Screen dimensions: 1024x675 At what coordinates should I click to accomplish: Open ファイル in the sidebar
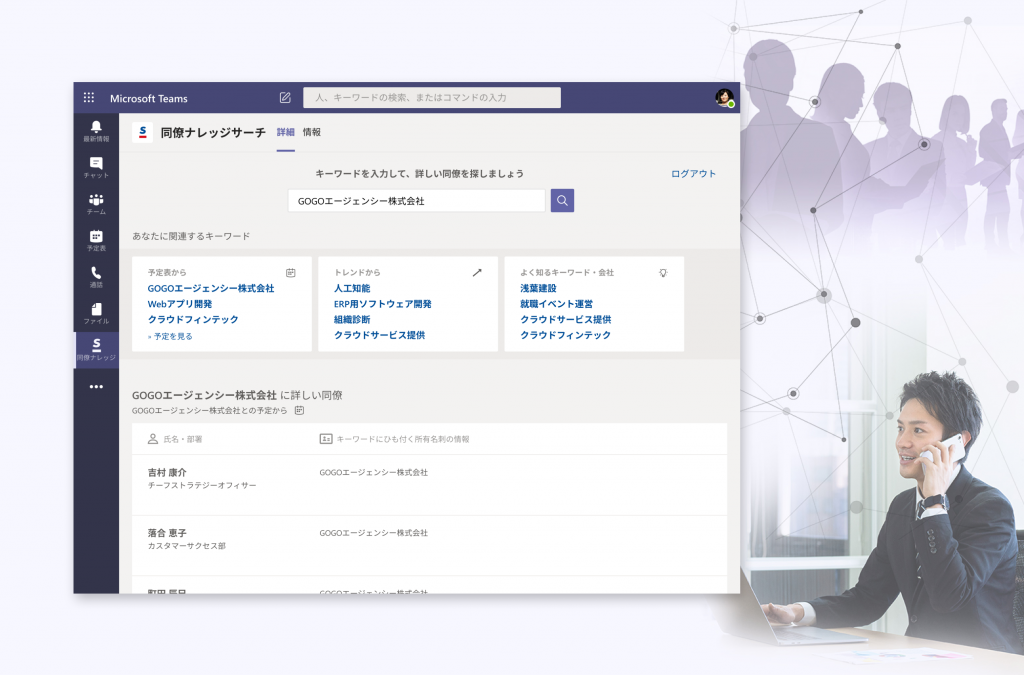(x=96, y=314)
